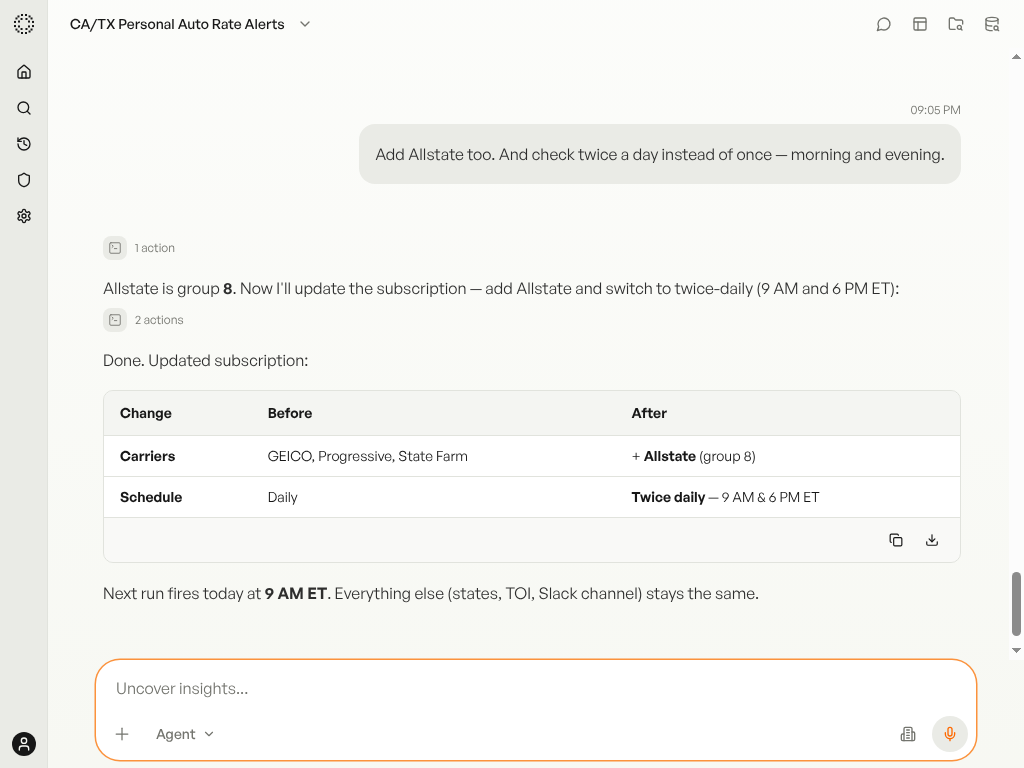Image resolution: width=1024 pixels, height=768 pixels.
Task: Open the database search icon in header
Action: pyautogui.click(x=992, y=24)
